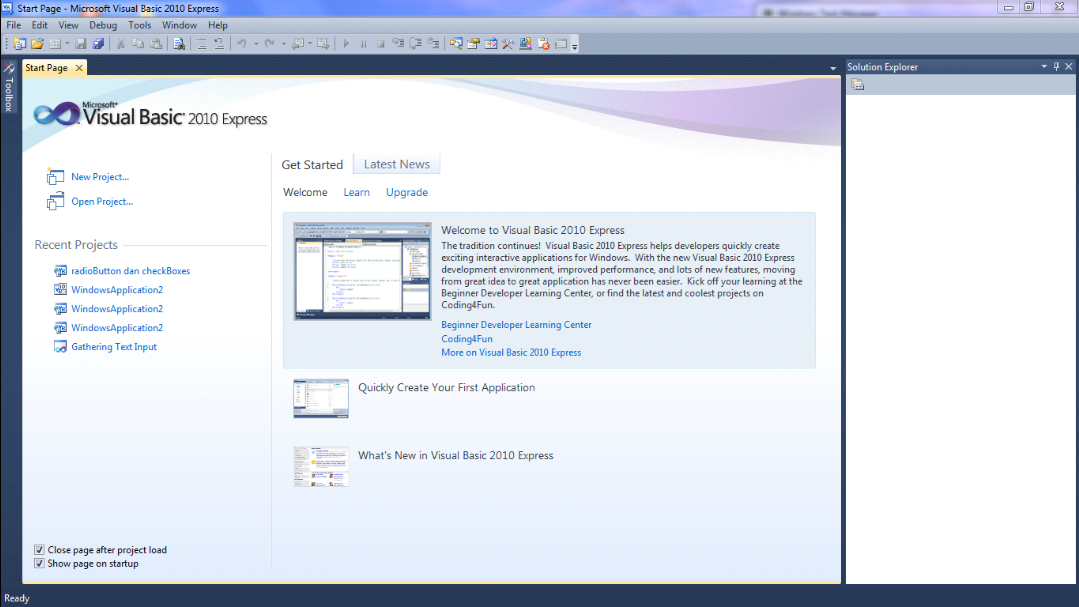Click the Save floppy disk toolbar icon
This screenshot has height=607, width=1079.
(81, 43)
